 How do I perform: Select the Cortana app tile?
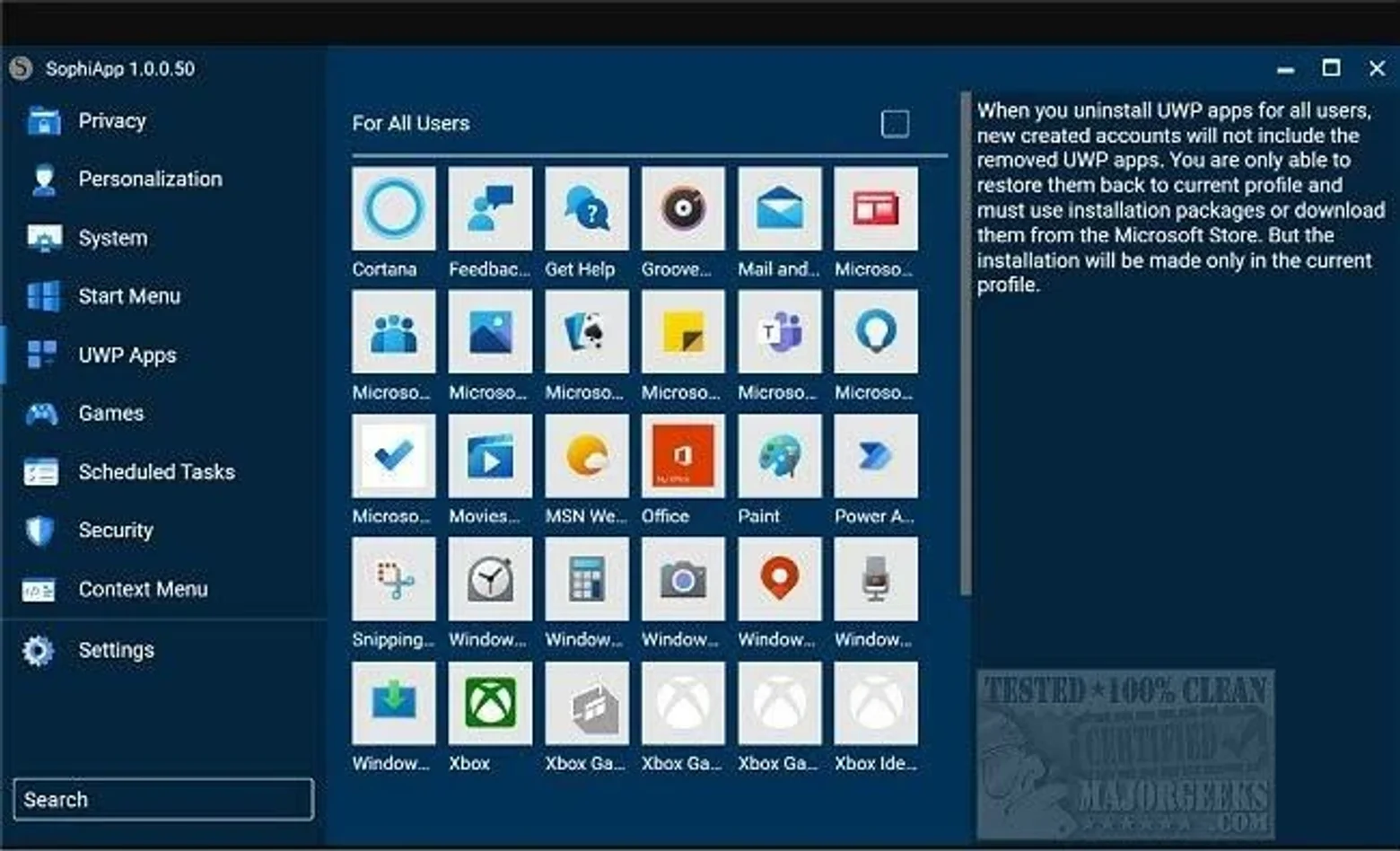point(394,208)
